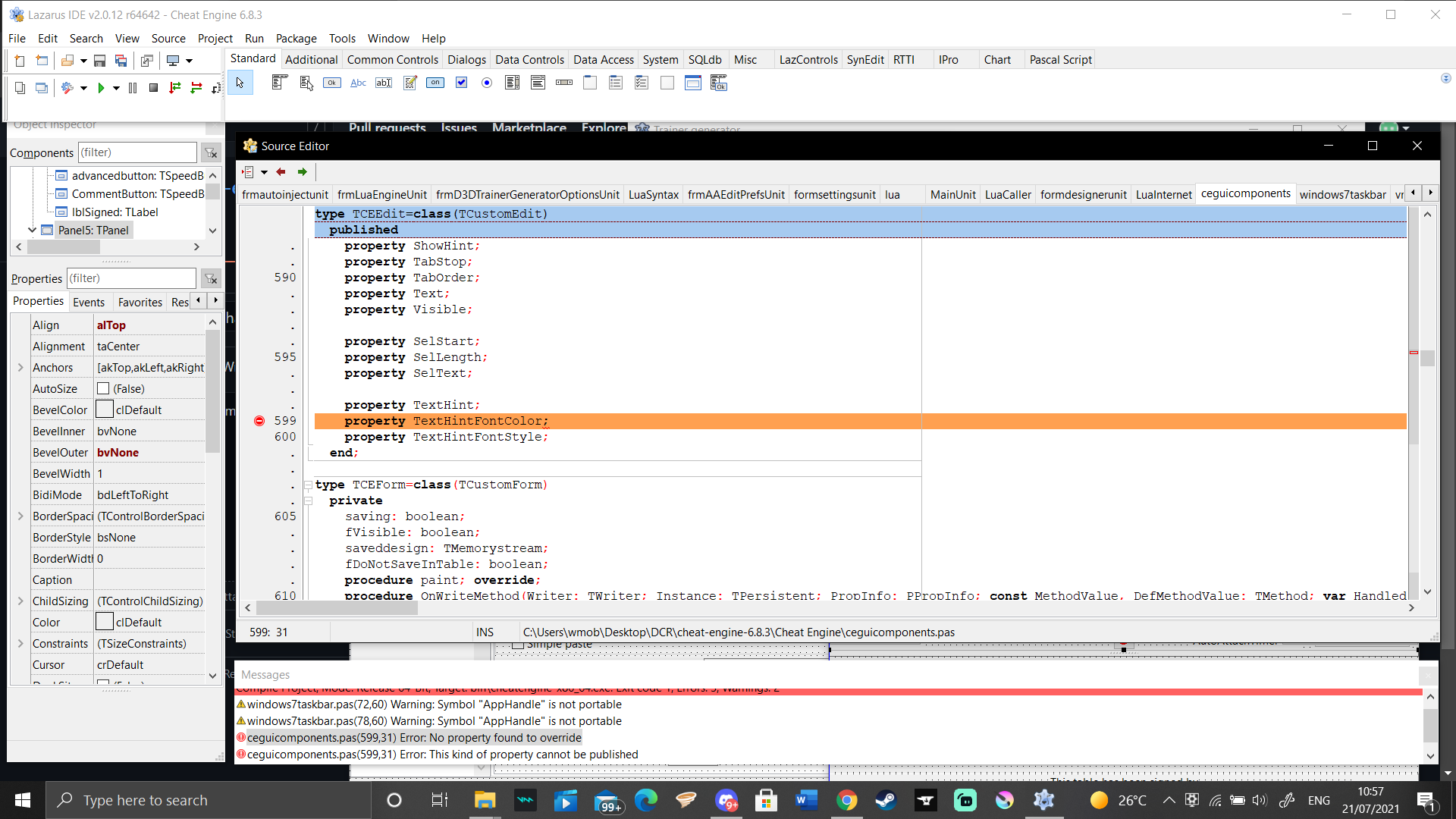The width and height of the screenshot is (1456, 819).
Task: Open the Search menu
Action: [86, 38]
